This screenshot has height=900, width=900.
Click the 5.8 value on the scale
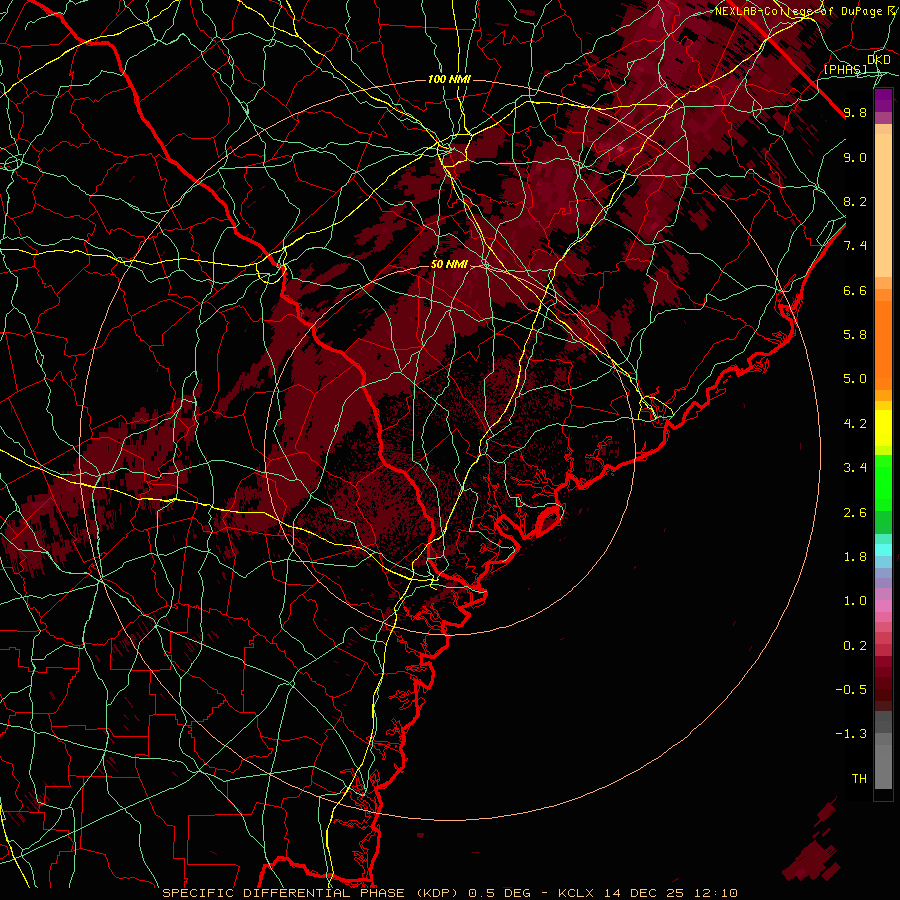[855, 335]
